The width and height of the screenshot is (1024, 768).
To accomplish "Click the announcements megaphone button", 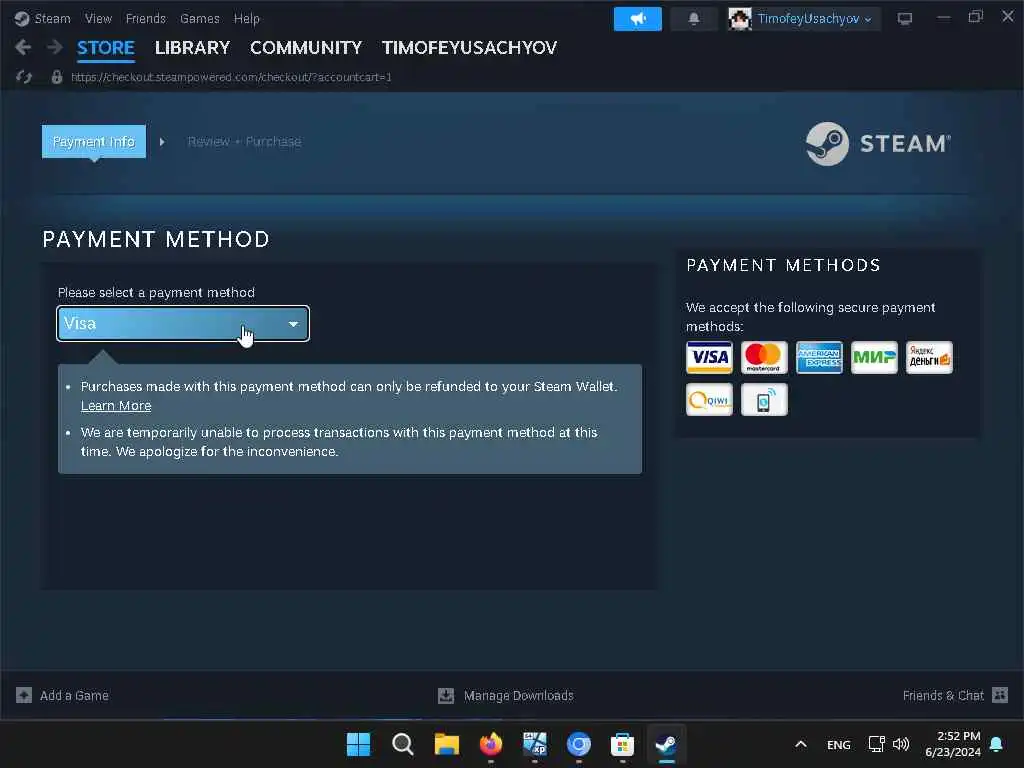I will (637, 19).
